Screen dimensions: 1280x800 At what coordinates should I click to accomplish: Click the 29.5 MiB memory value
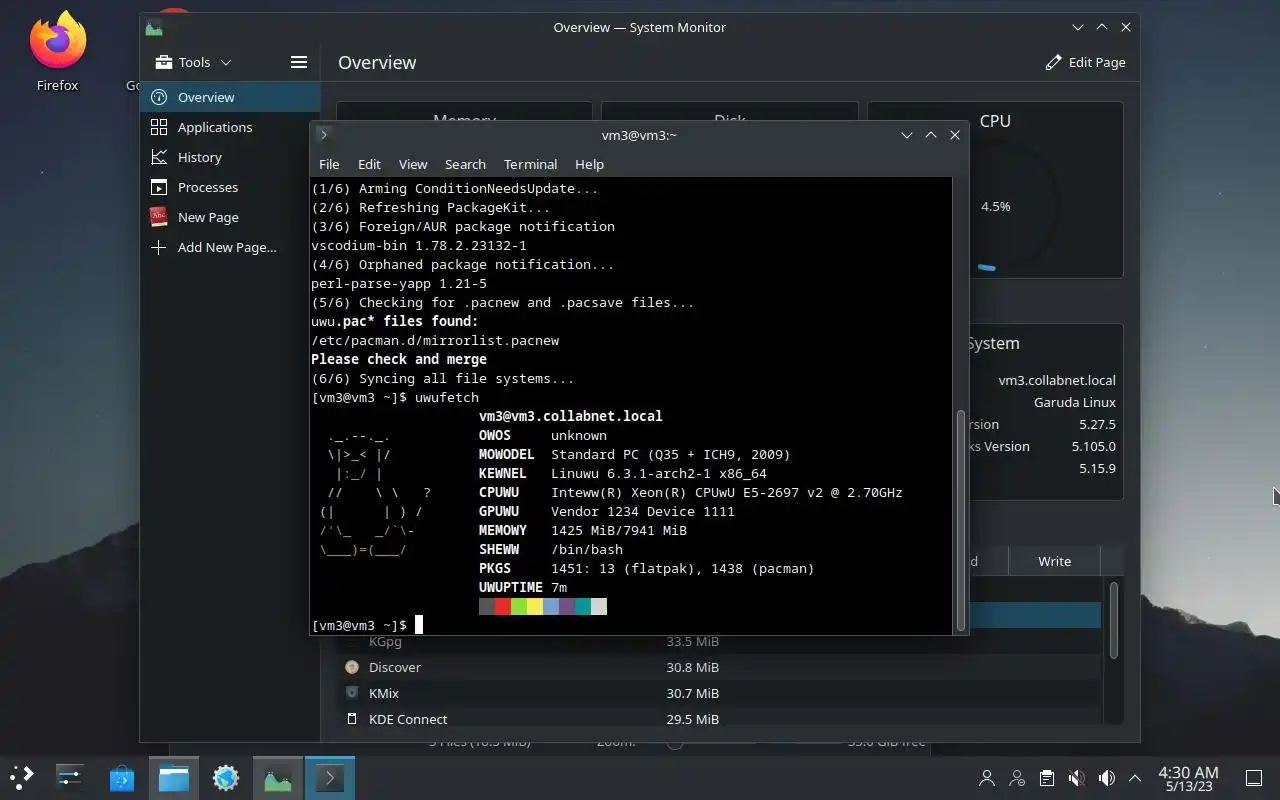pyautogui.click(x=692, y=719)
